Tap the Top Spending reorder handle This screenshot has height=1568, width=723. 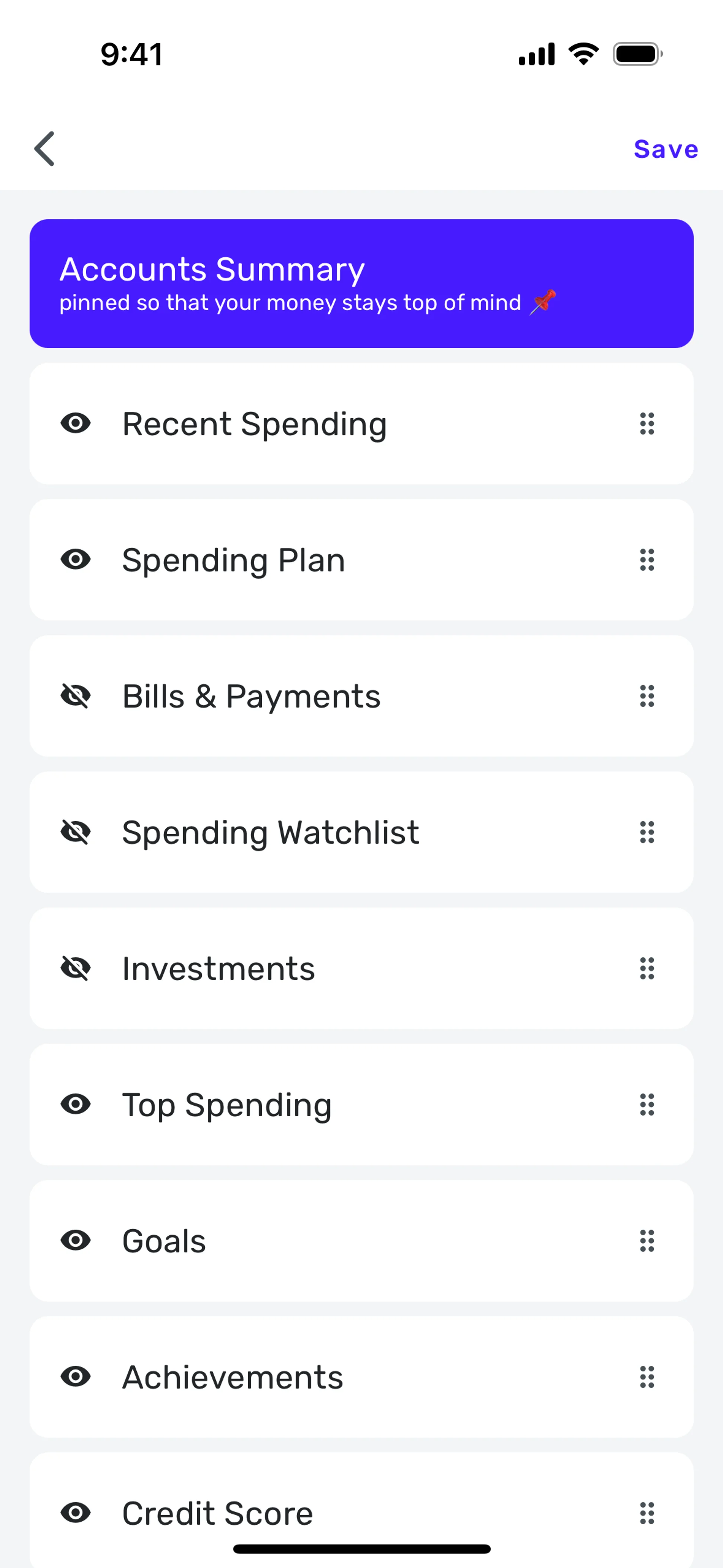647,1104
